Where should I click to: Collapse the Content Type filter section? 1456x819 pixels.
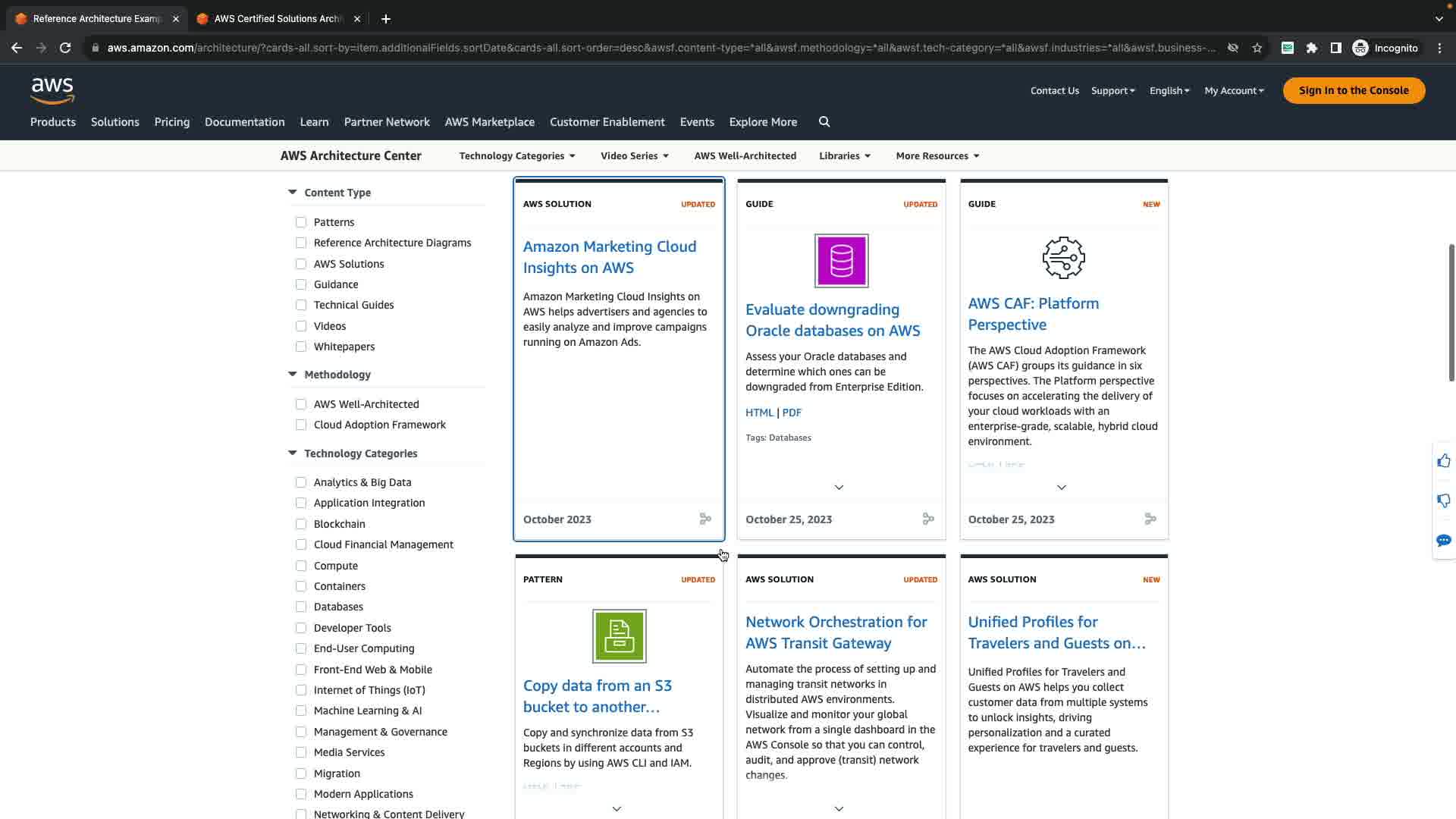coord(293,193)
